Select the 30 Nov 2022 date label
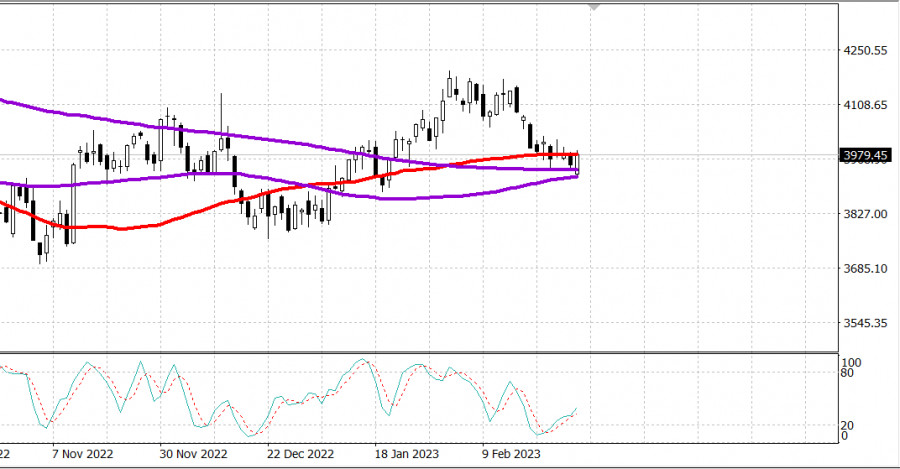 194,453
